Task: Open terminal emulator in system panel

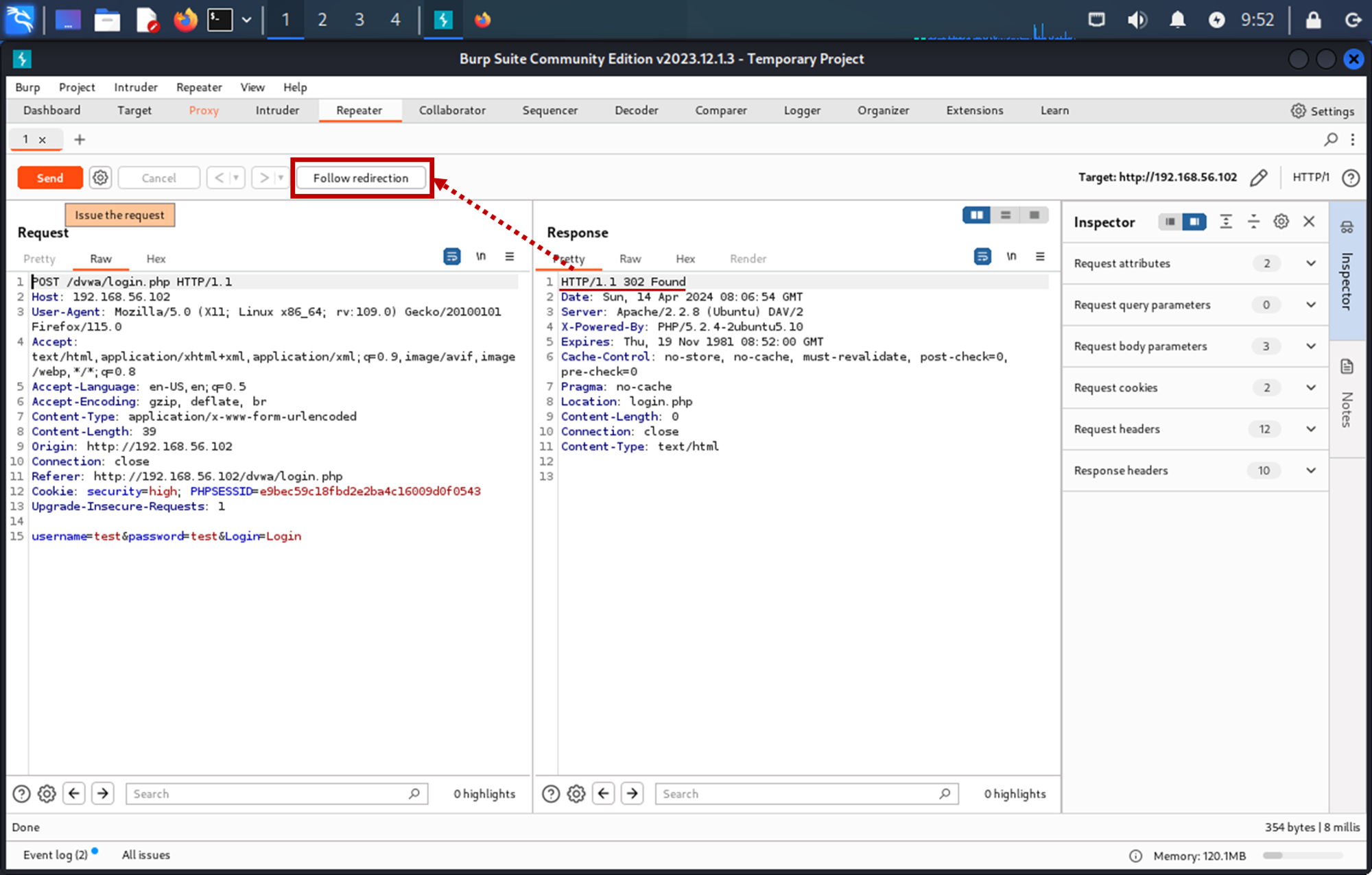Action: 220,20
